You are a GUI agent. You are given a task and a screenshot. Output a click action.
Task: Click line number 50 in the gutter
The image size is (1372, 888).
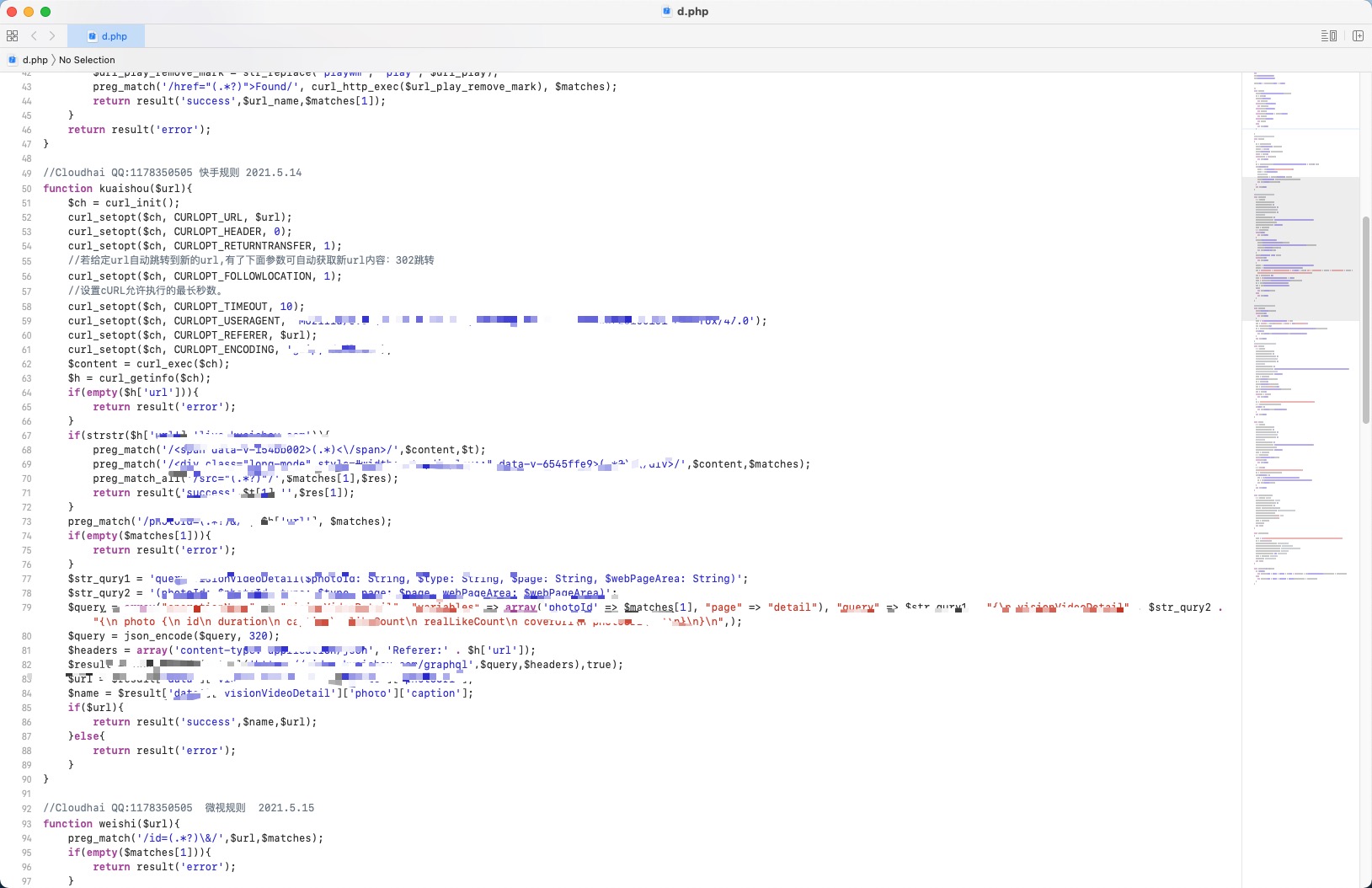[x=27, y=189]
